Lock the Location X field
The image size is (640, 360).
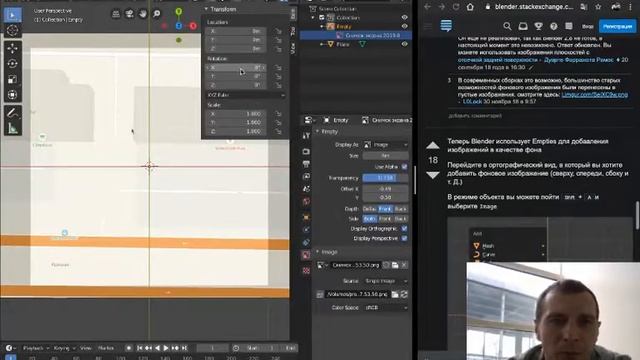tap(278, 31)
